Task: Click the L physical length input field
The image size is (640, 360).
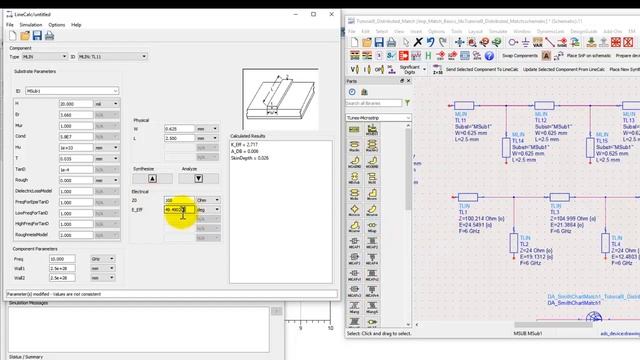Action: (x=179, y=138)
